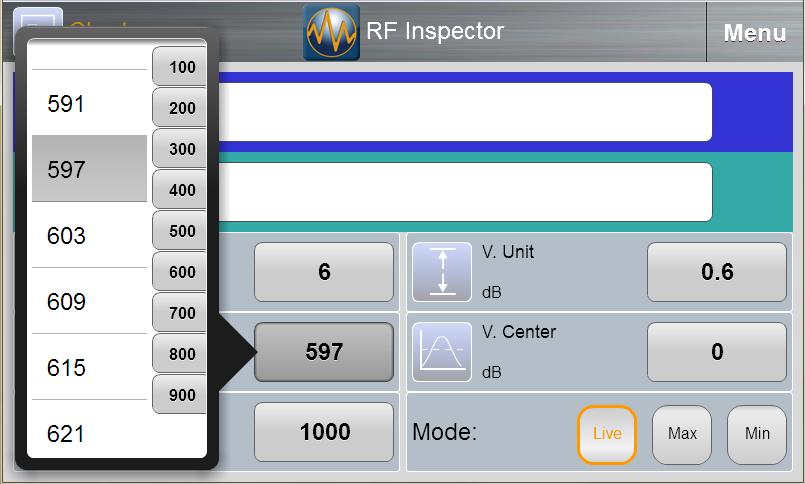Click the RF Inspector waveform logo icon
805x484 pixels.
pyautogui.click(x=332, y=32)
